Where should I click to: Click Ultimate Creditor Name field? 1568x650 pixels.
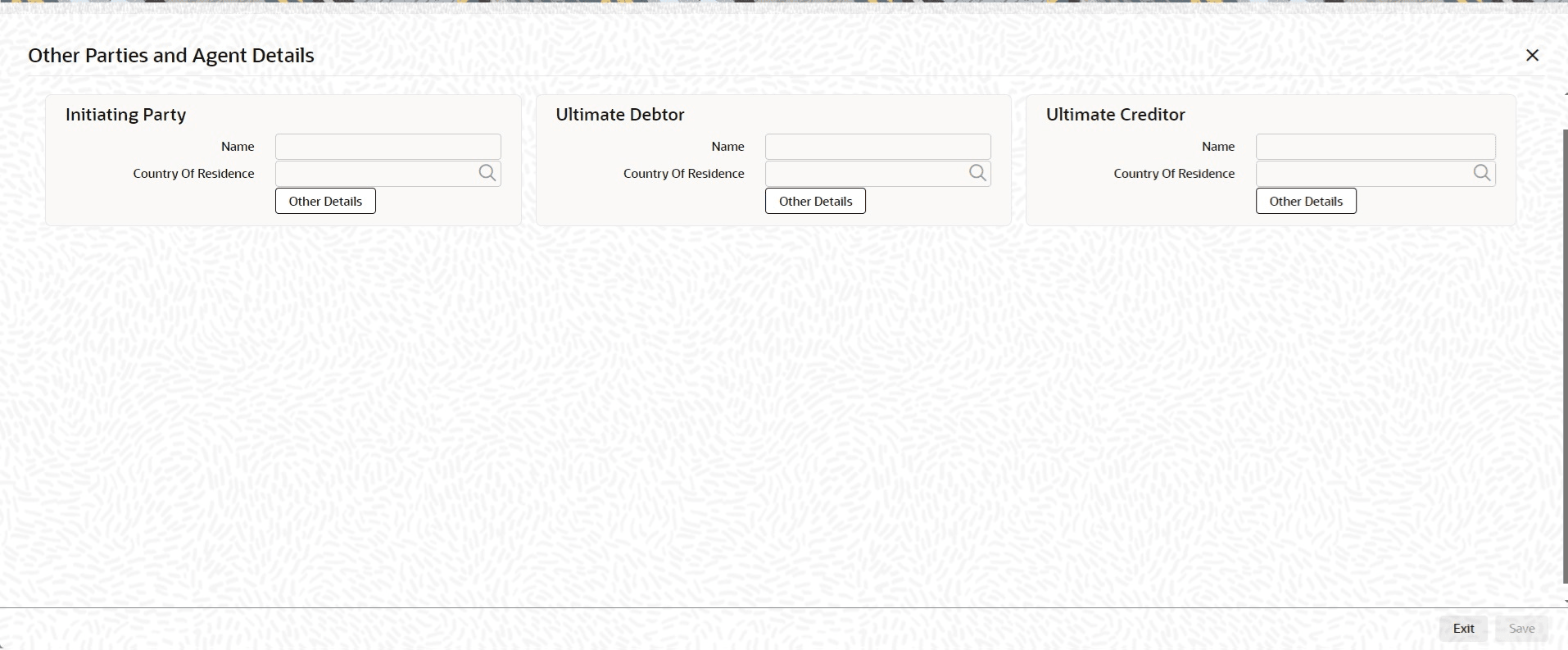pos(1375,147)
